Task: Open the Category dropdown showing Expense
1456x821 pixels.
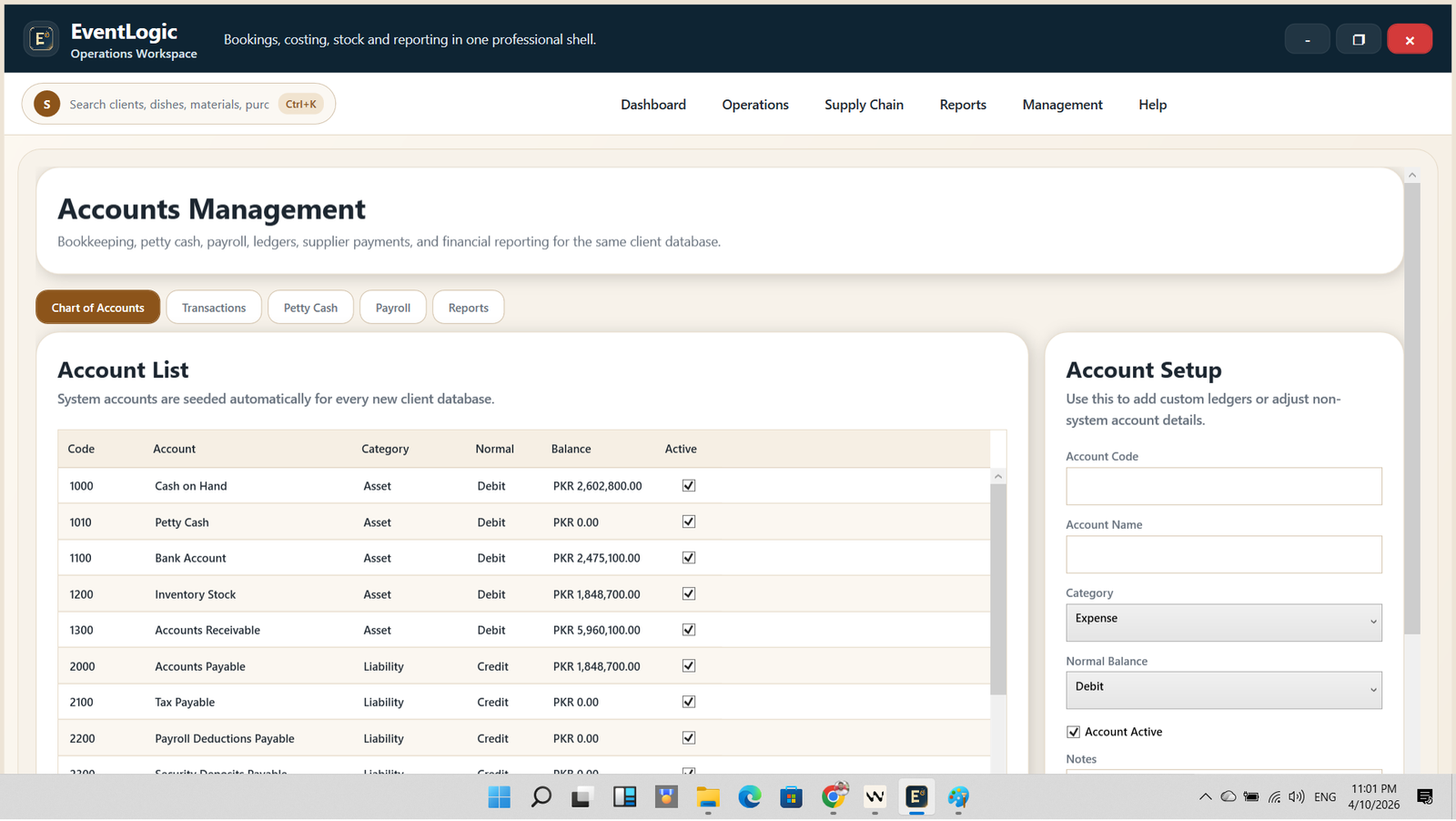Action: tap(1223, 623)
